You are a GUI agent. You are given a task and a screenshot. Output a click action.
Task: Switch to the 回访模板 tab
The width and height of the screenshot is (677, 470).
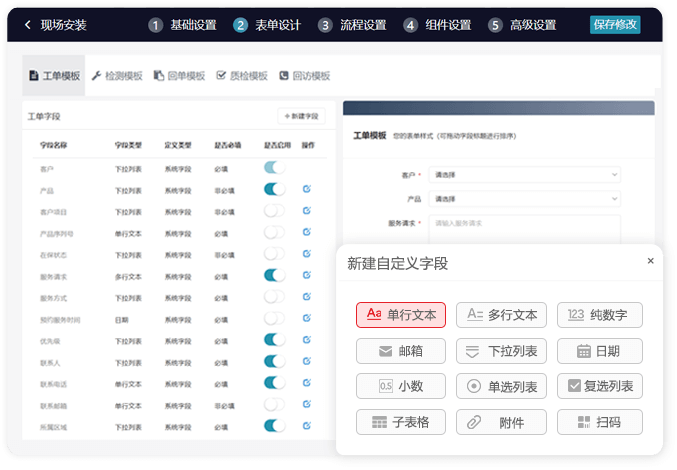pos(304,76)
